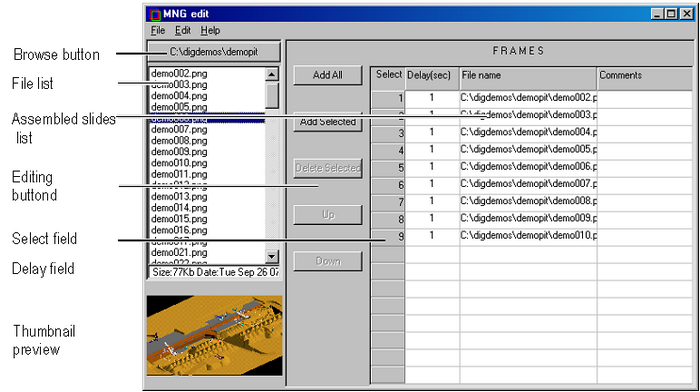Click the Comments cell for demo002 row
The image size is (700, 392).
(645, 98)
